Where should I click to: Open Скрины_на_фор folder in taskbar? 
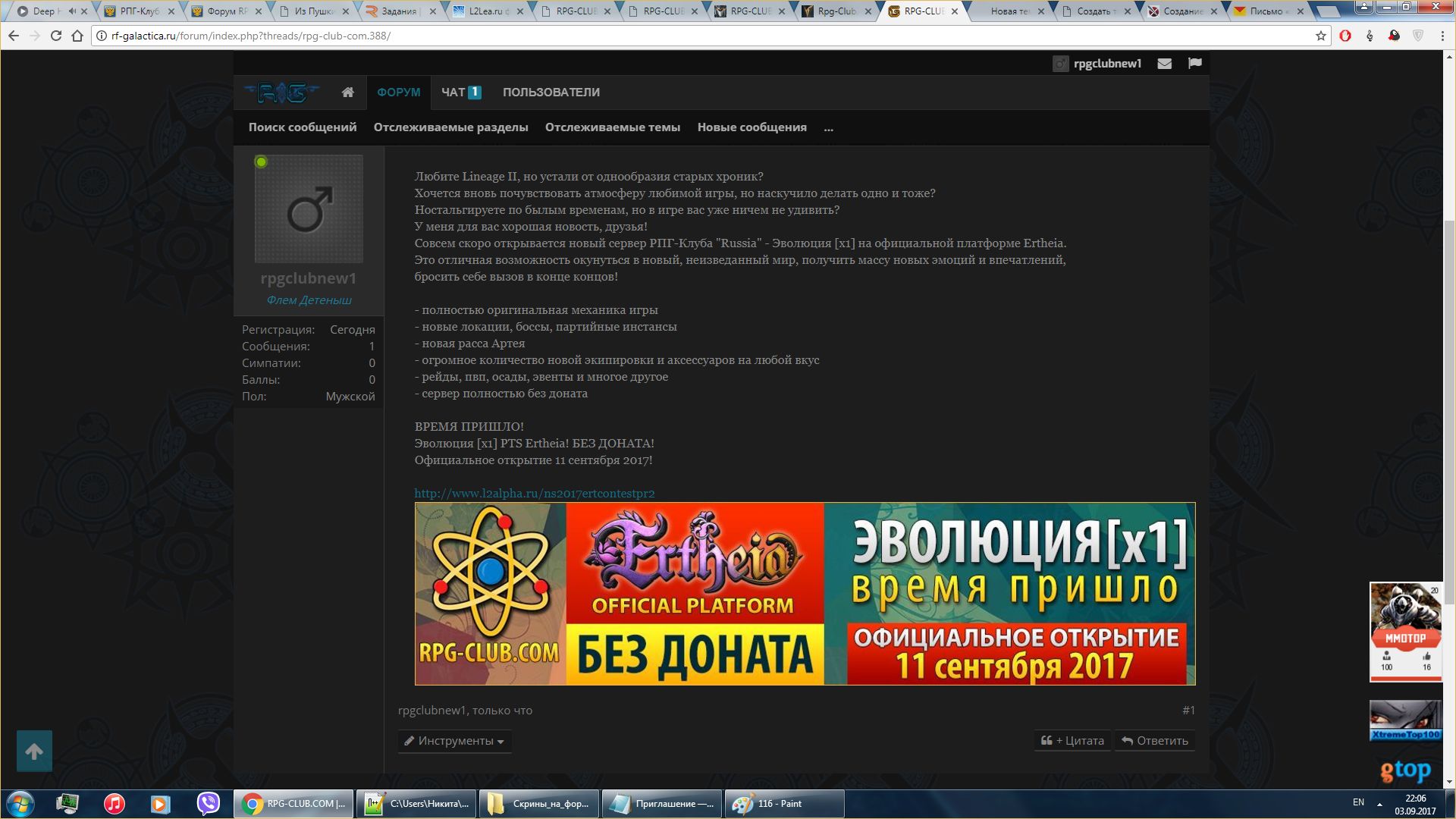(538, 803)
